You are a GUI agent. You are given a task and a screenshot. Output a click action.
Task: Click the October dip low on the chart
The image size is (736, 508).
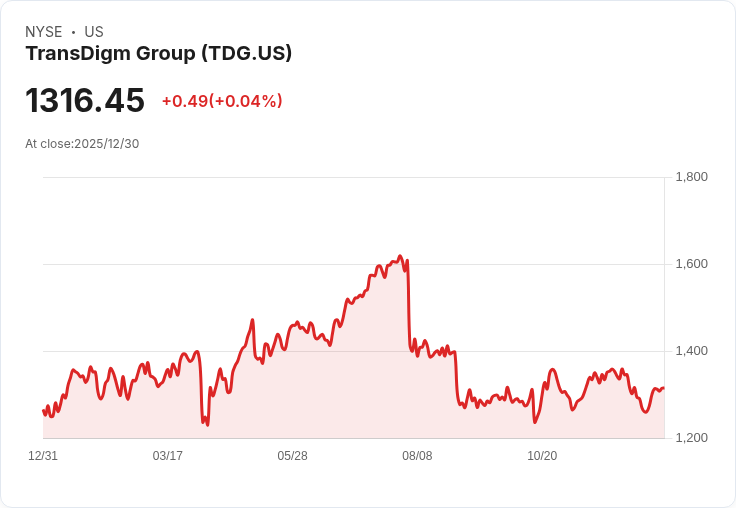click(x=535, y=422)
